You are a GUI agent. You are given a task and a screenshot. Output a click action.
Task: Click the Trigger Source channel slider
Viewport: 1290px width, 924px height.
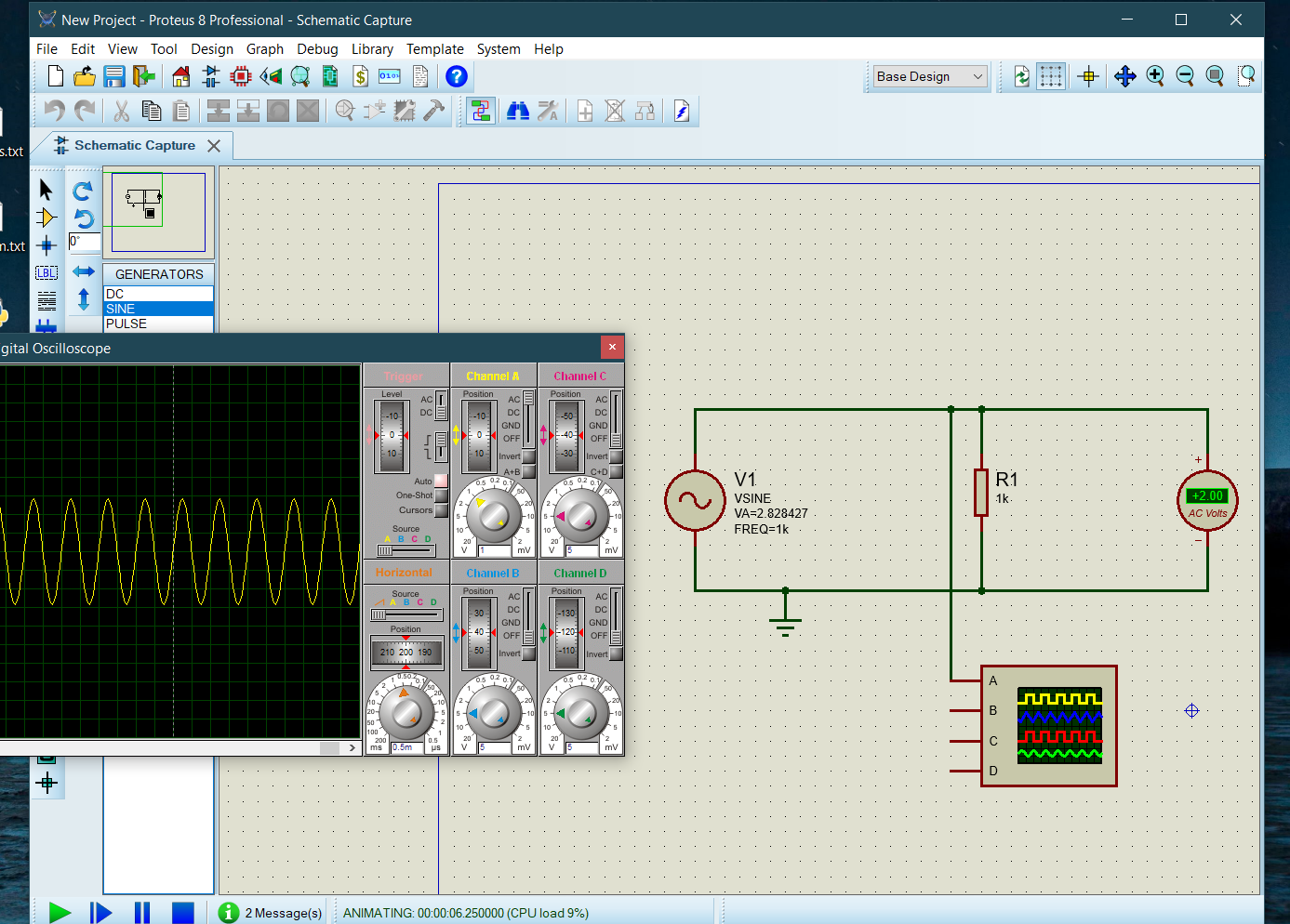pos(406,550)
